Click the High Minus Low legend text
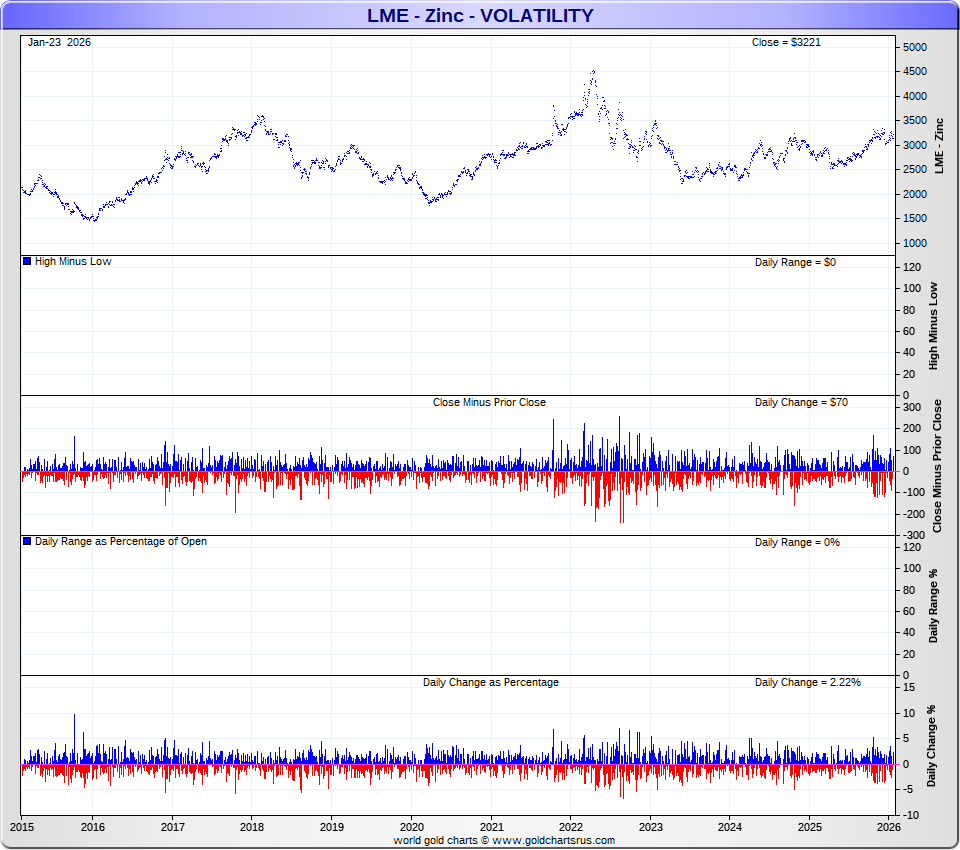This screenshot has width=960, height=850. pyautogui.click(x=73, y=262)
